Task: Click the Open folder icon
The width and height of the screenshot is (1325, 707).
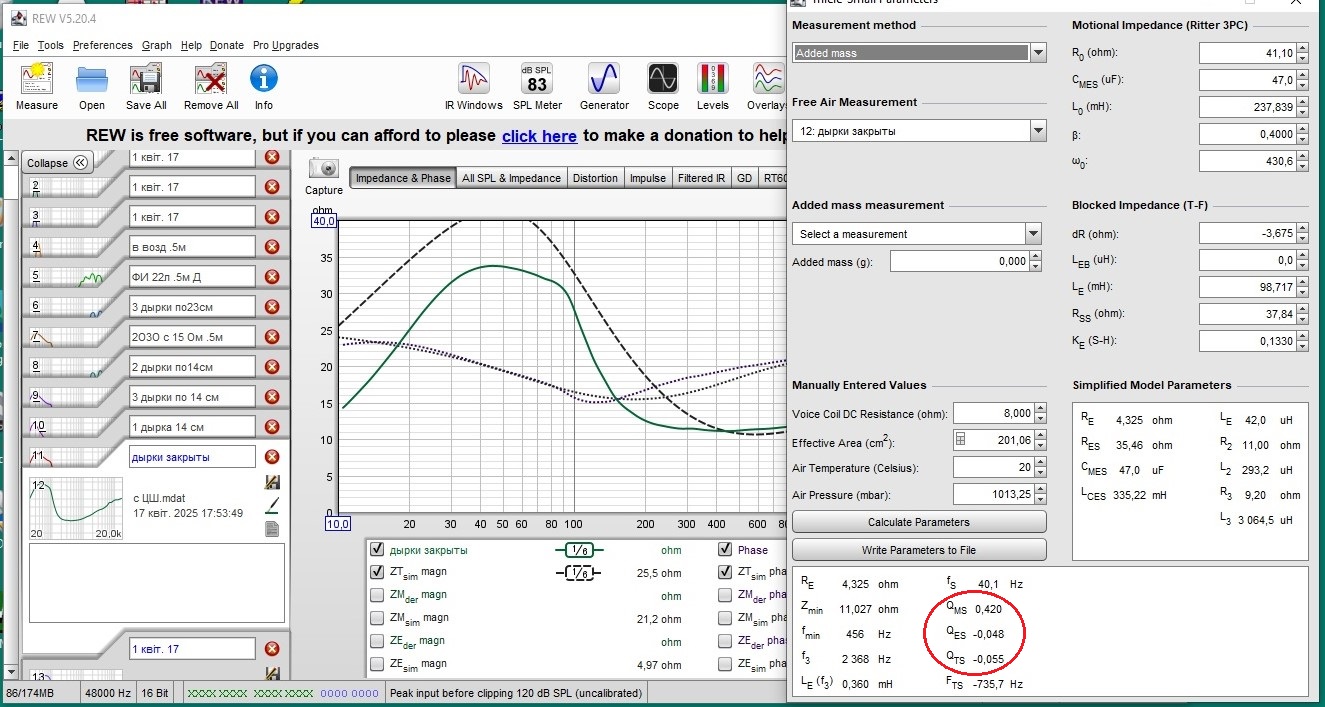Action: pyautogui.click(x=92, y=78)
